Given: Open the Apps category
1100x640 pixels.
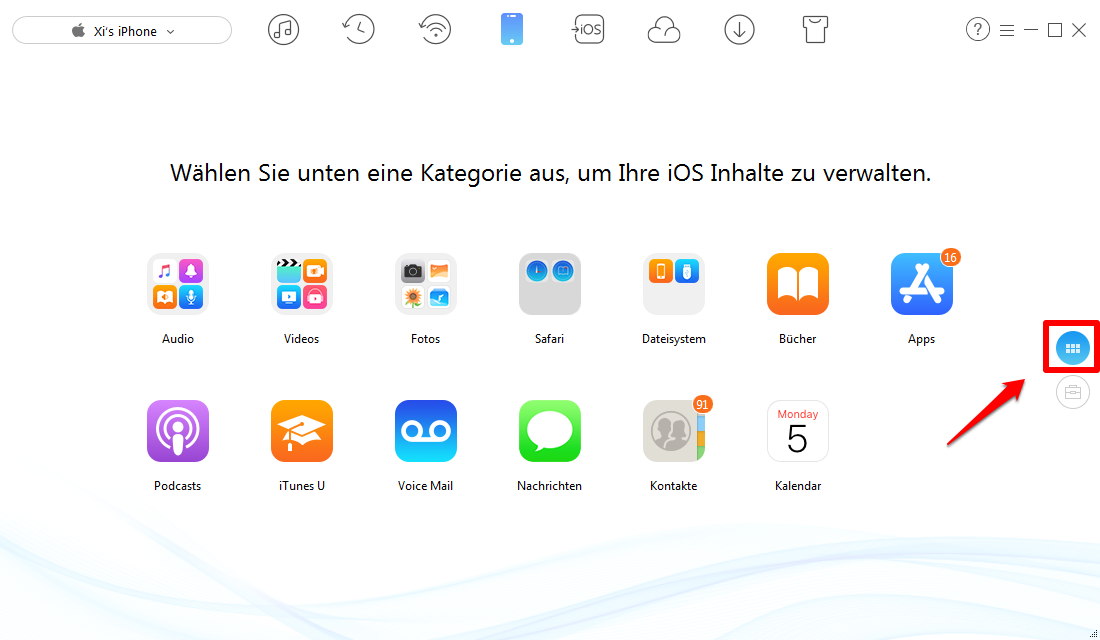Looking at the screenshot, I should pos(922,284).
